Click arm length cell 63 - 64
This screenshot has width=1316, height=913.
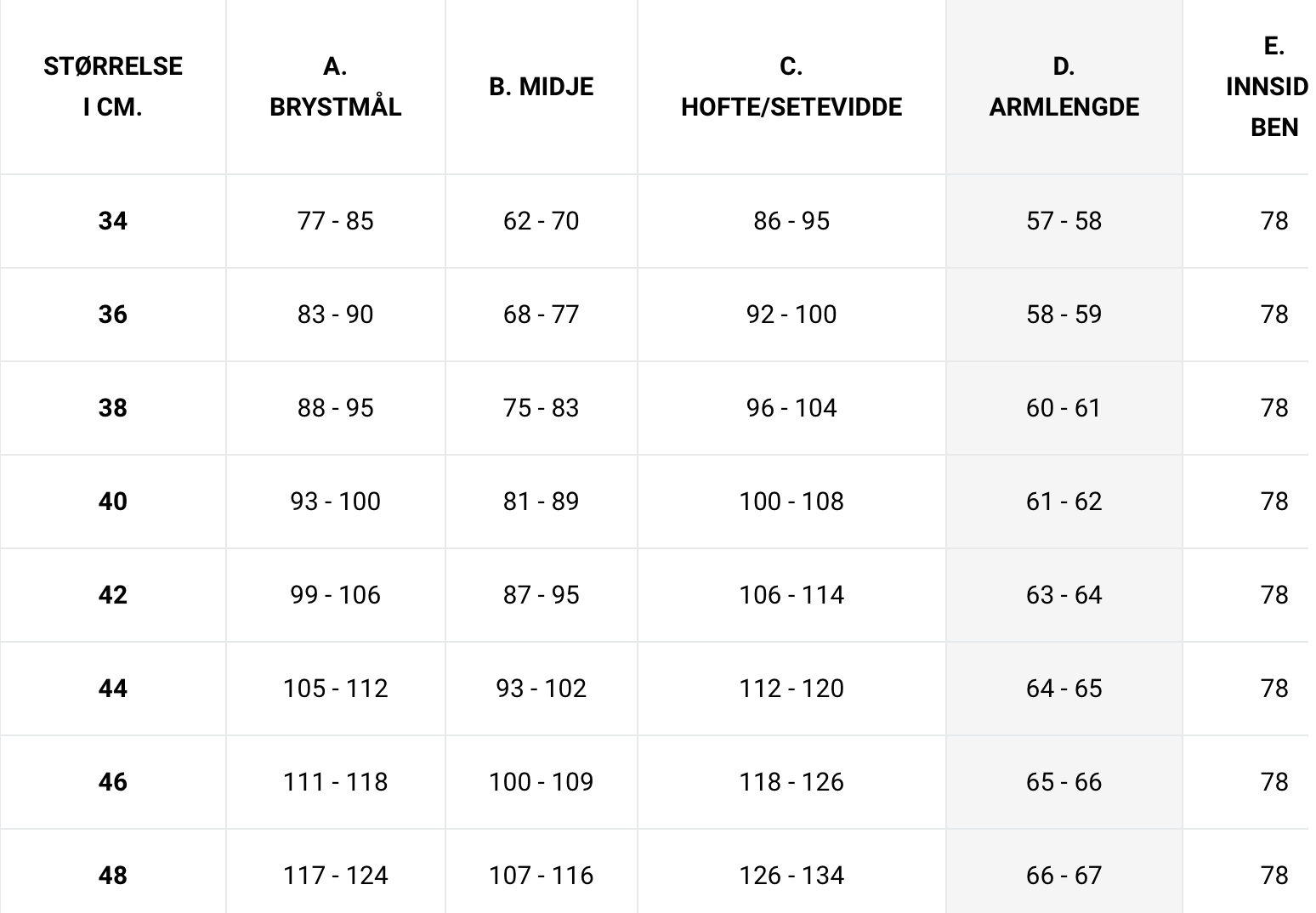1064,595
